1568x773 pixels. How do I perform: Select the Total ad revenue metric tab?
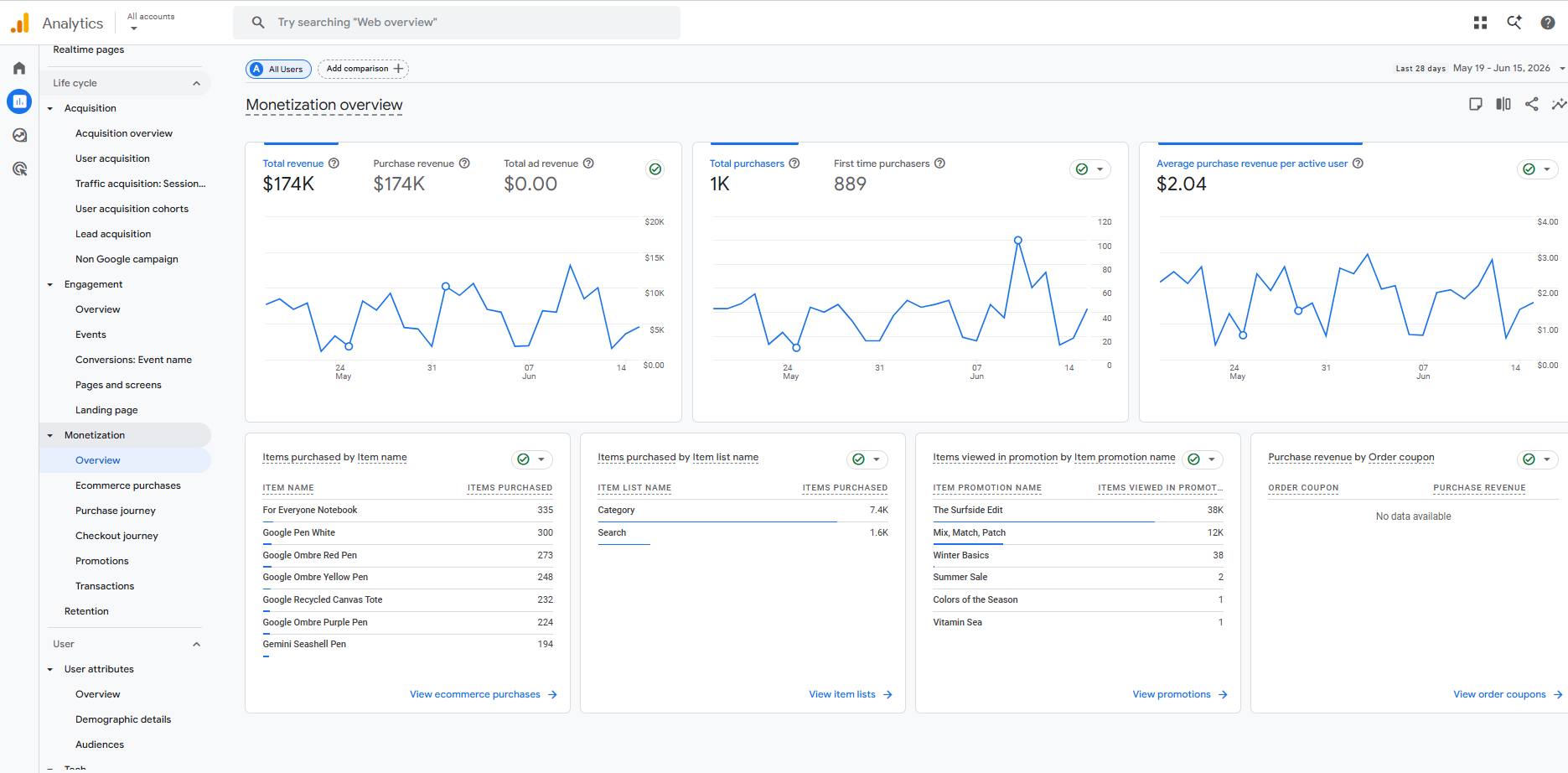click(x=549, y=175)
